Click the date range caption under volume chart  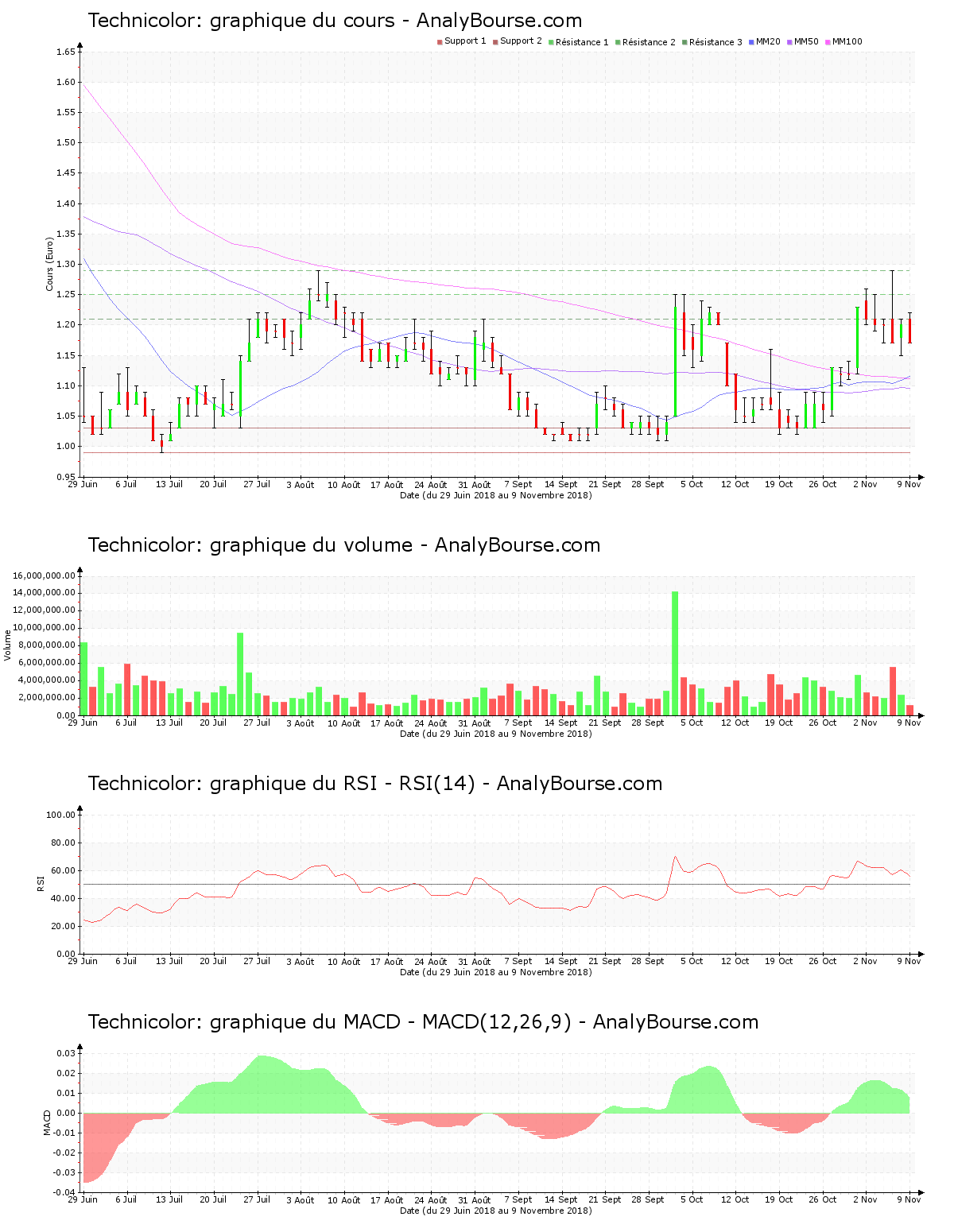[495, 734]
